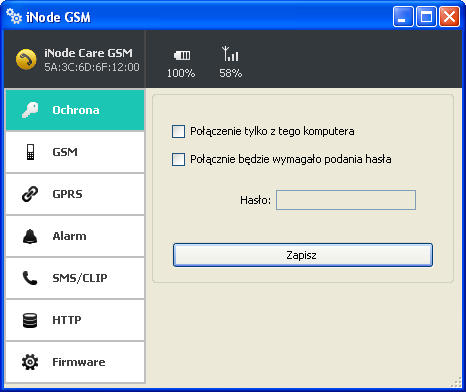Go to the SMS/CLIP tab
Viewport: 466px width, 392px height.
[x=75, y=278]
